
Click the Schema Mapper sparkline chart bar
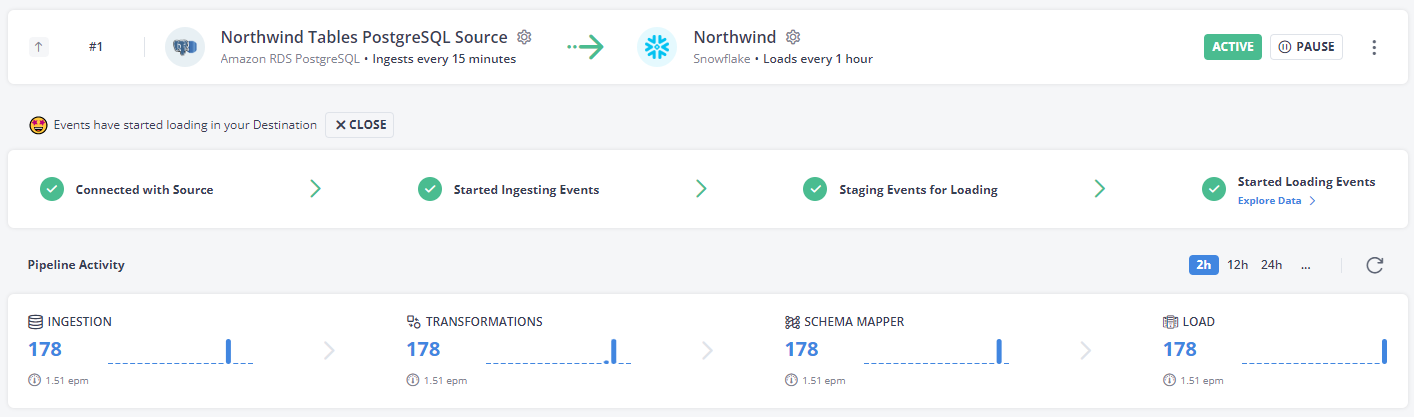pos(999,350)
